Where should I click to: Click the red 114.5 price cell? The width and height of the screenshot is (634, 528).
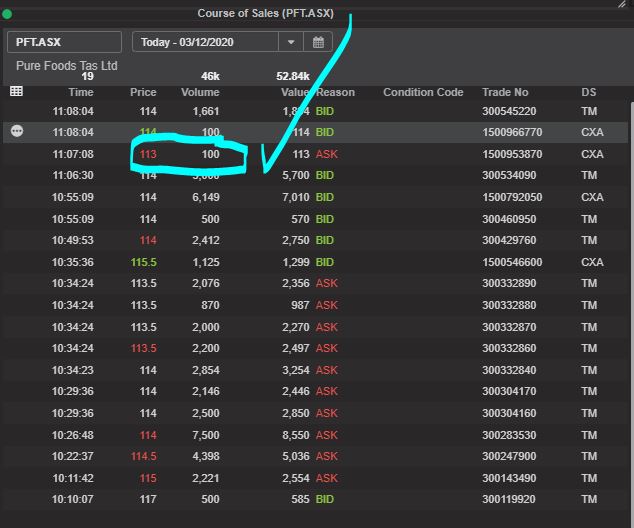[x=144, y=456]
